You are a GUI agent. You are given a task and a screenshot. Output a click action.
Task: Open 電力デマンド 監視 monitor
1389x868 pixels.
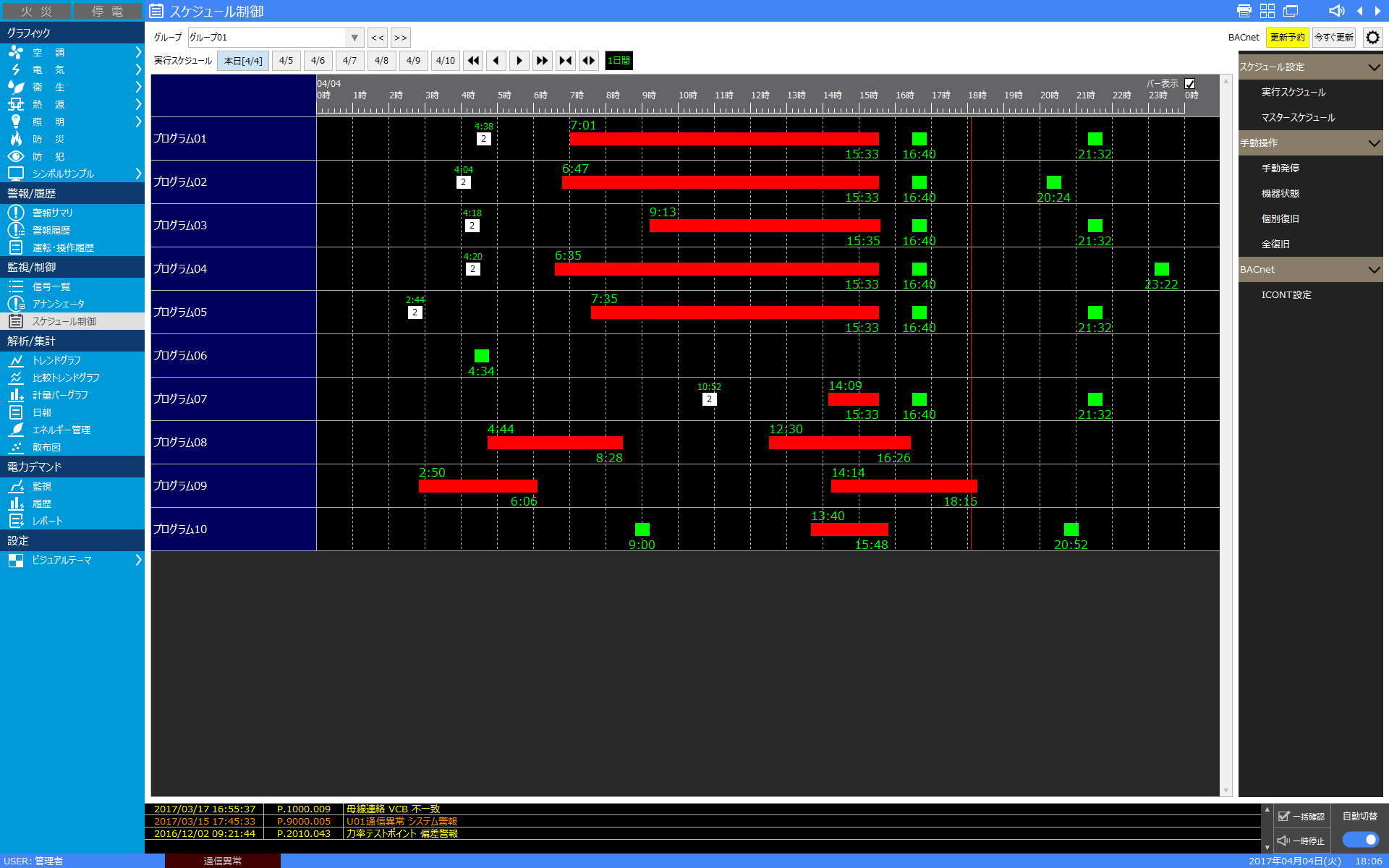[72, 486]
